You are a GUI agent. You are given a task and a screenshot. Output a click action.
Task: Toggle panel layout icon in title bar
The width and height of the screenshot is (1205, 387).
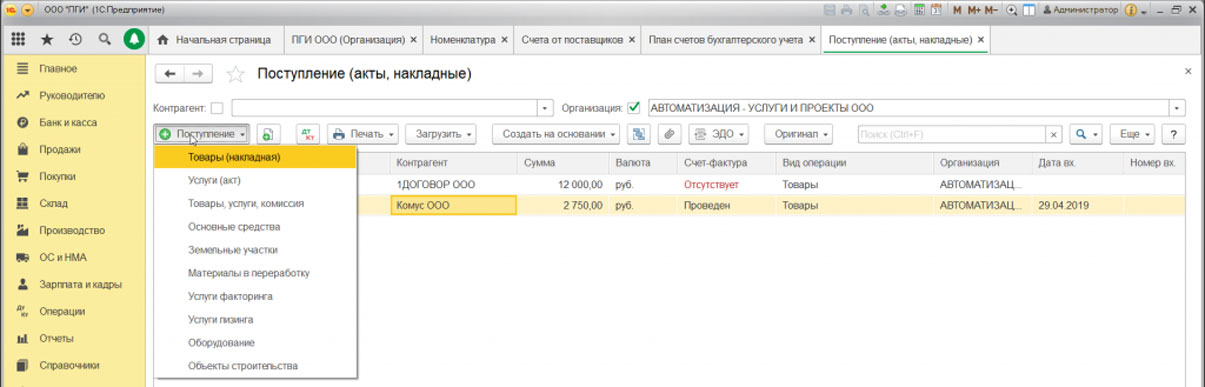point(1029,10)
